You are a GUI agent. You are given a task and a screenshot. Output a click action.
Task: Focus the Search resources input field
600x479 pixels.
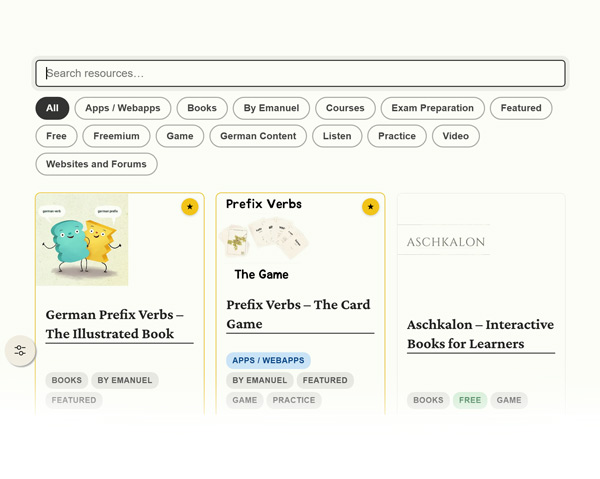[300, 73]
